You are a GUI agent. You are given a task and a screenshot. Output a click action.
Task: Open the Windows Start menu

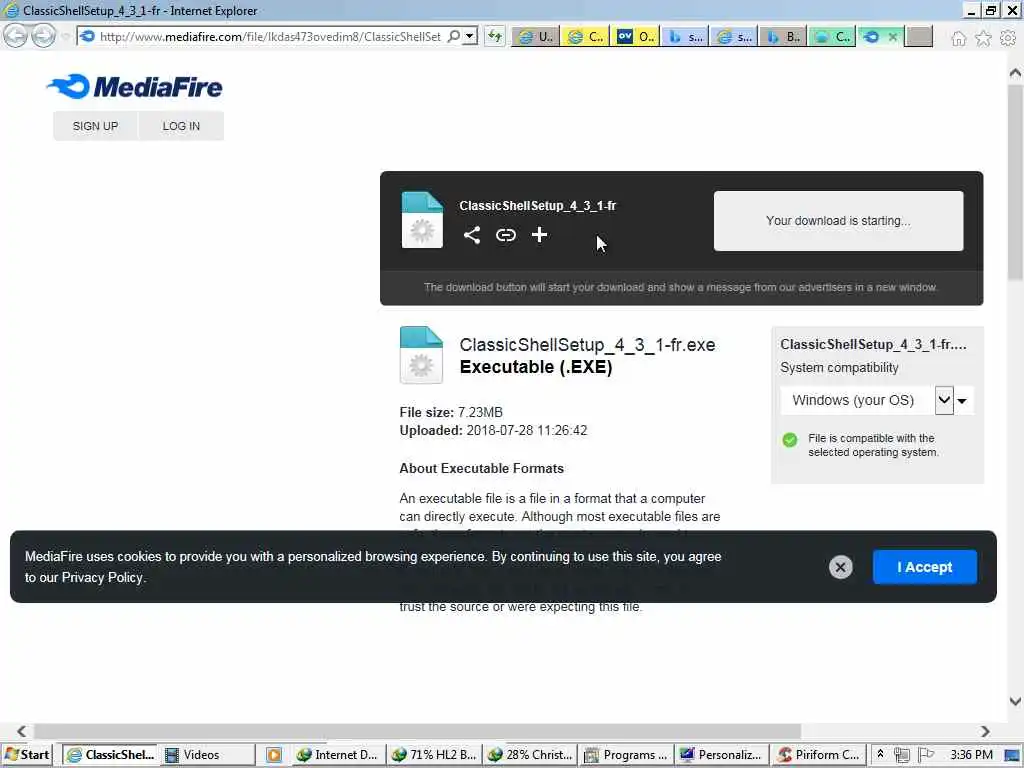click(x=27, y=755)
